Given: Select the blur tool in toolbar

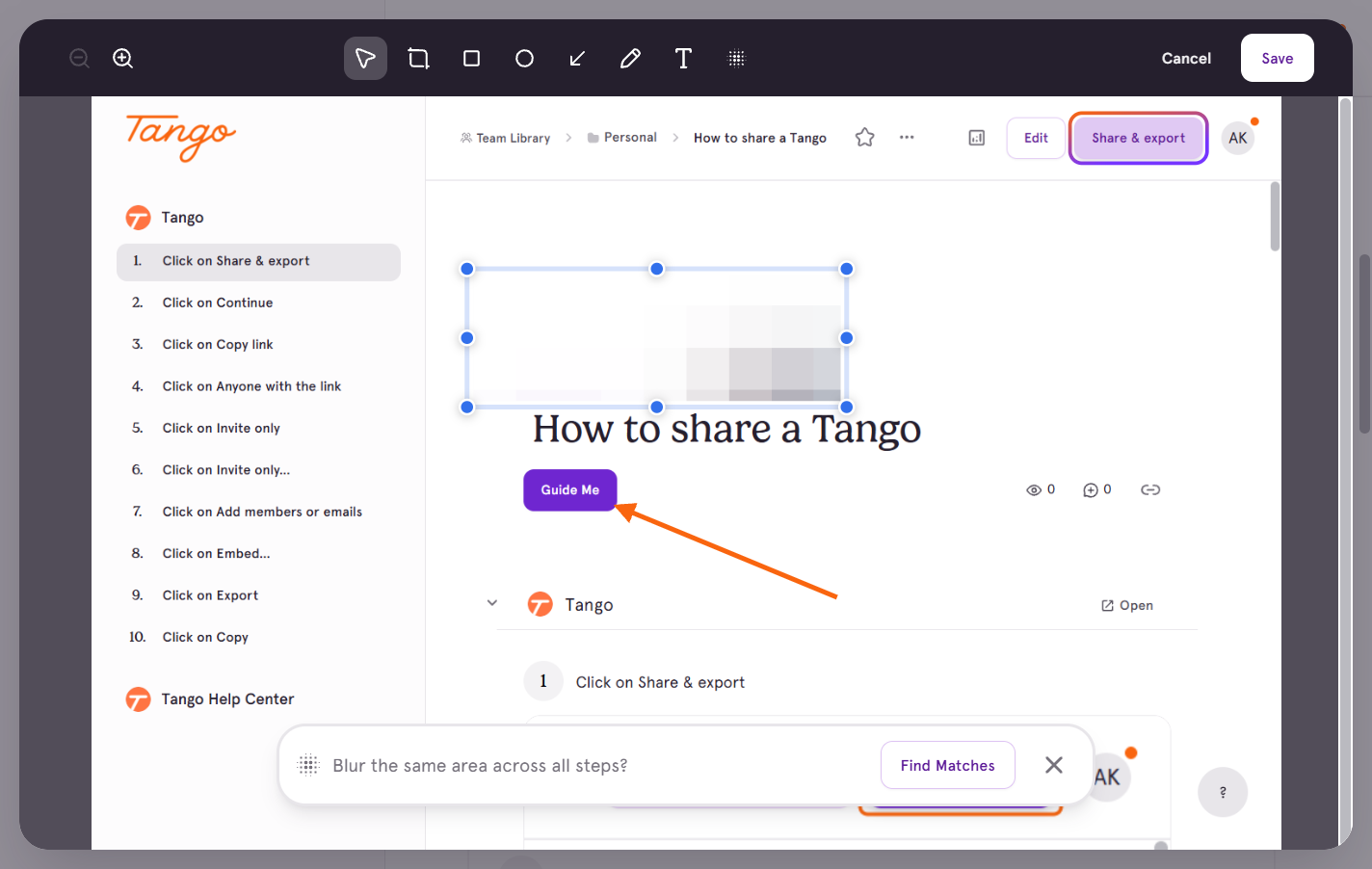Looking at the screenshot, I should click(x=736, y=59).
